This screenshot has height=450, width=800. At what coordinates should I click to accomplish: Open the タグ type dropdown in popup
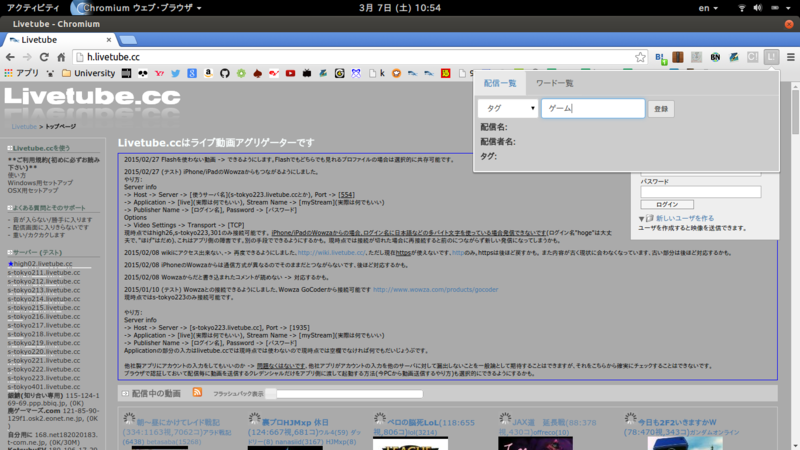coord(508,108)
